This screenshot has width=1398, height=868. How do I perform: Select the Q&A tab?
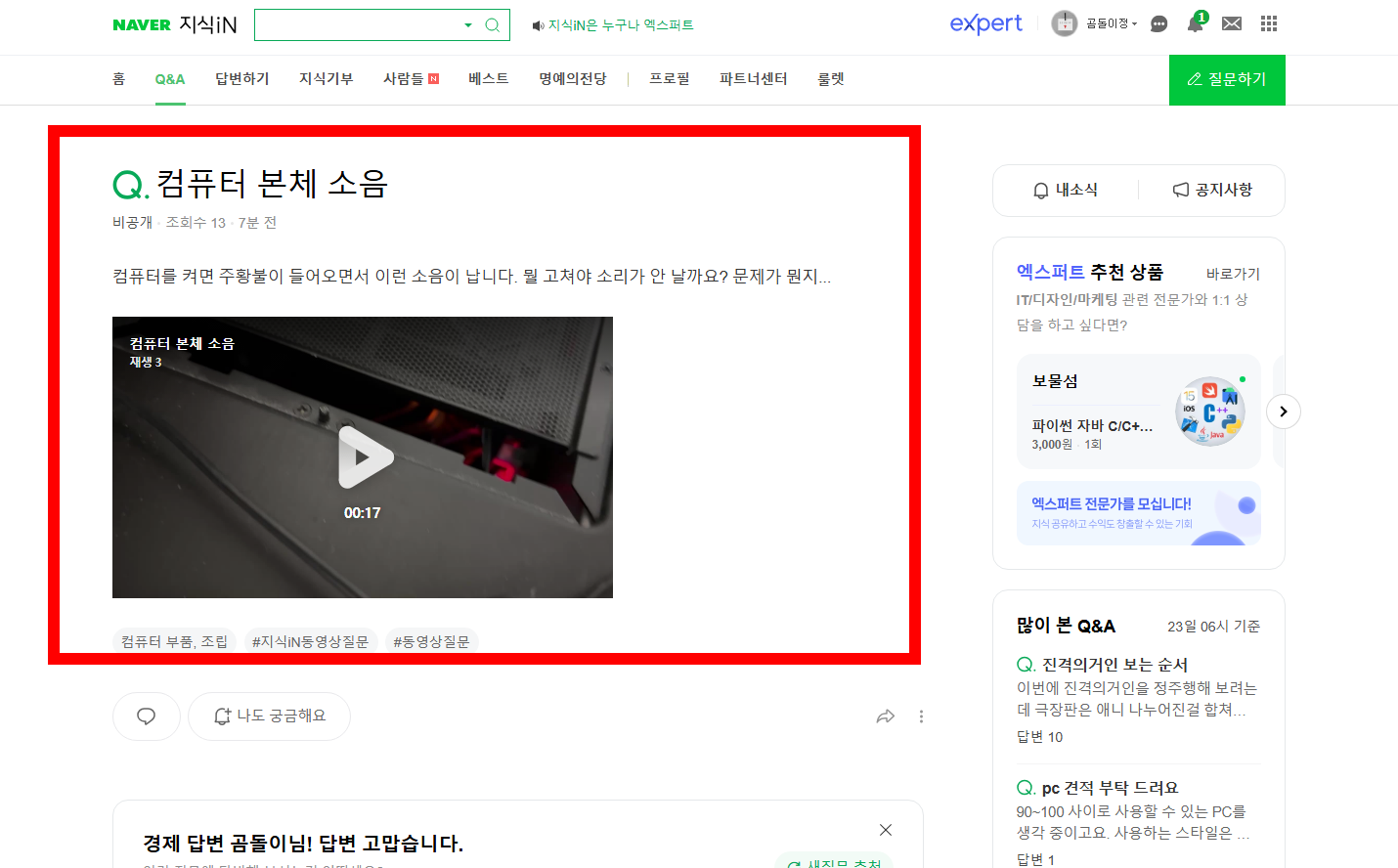point(170,79)
